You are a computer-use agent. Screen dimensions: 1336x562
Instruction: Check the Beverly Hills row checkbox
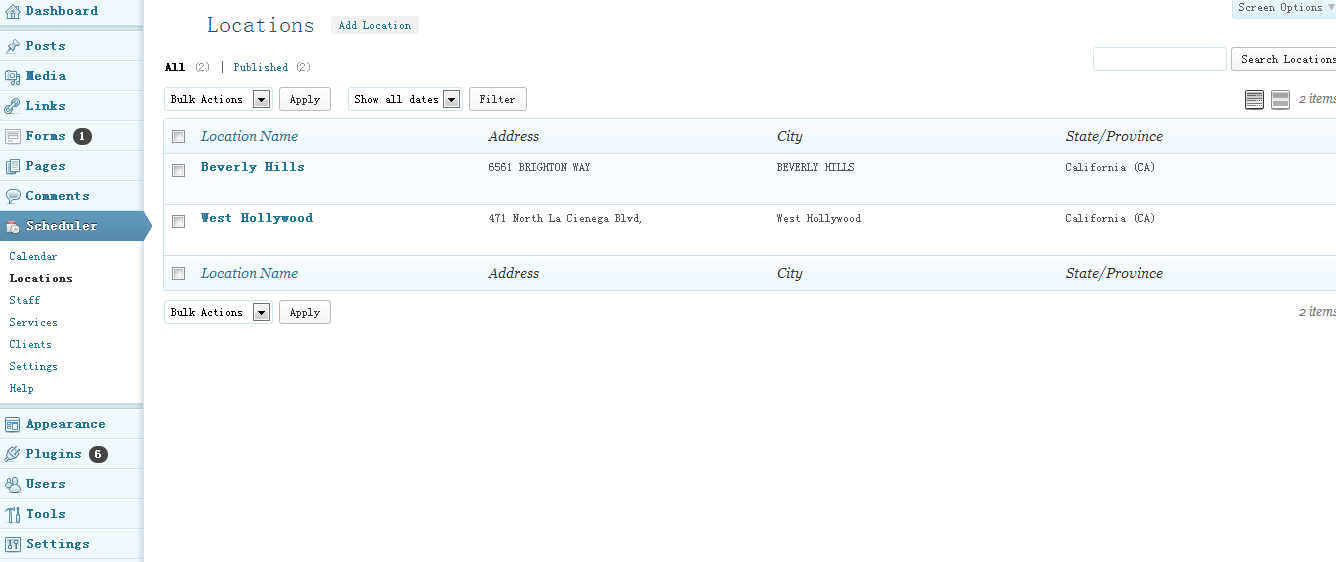(x=178, y=170)
